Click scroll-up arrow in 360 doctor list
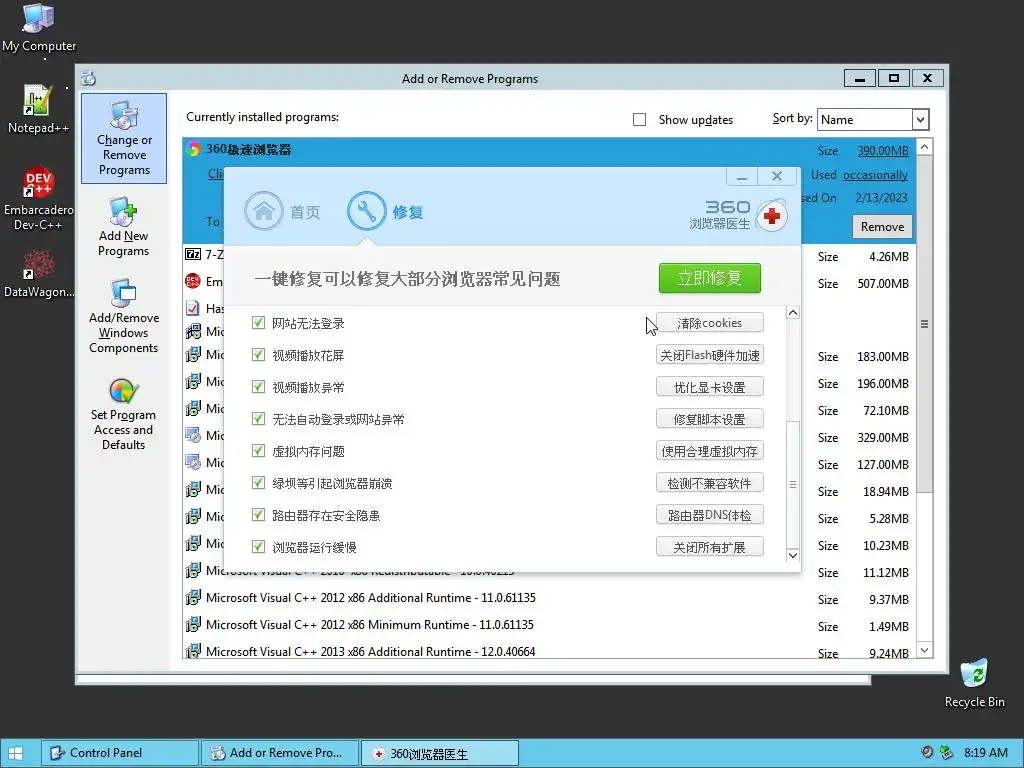Image resolution: width=1024 pixels, height=768 pixels. coord(793,313)
